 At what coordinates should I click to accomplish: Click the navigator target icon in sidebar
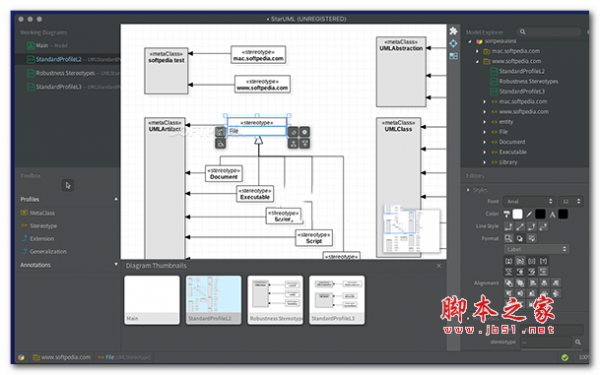point(453,44)
